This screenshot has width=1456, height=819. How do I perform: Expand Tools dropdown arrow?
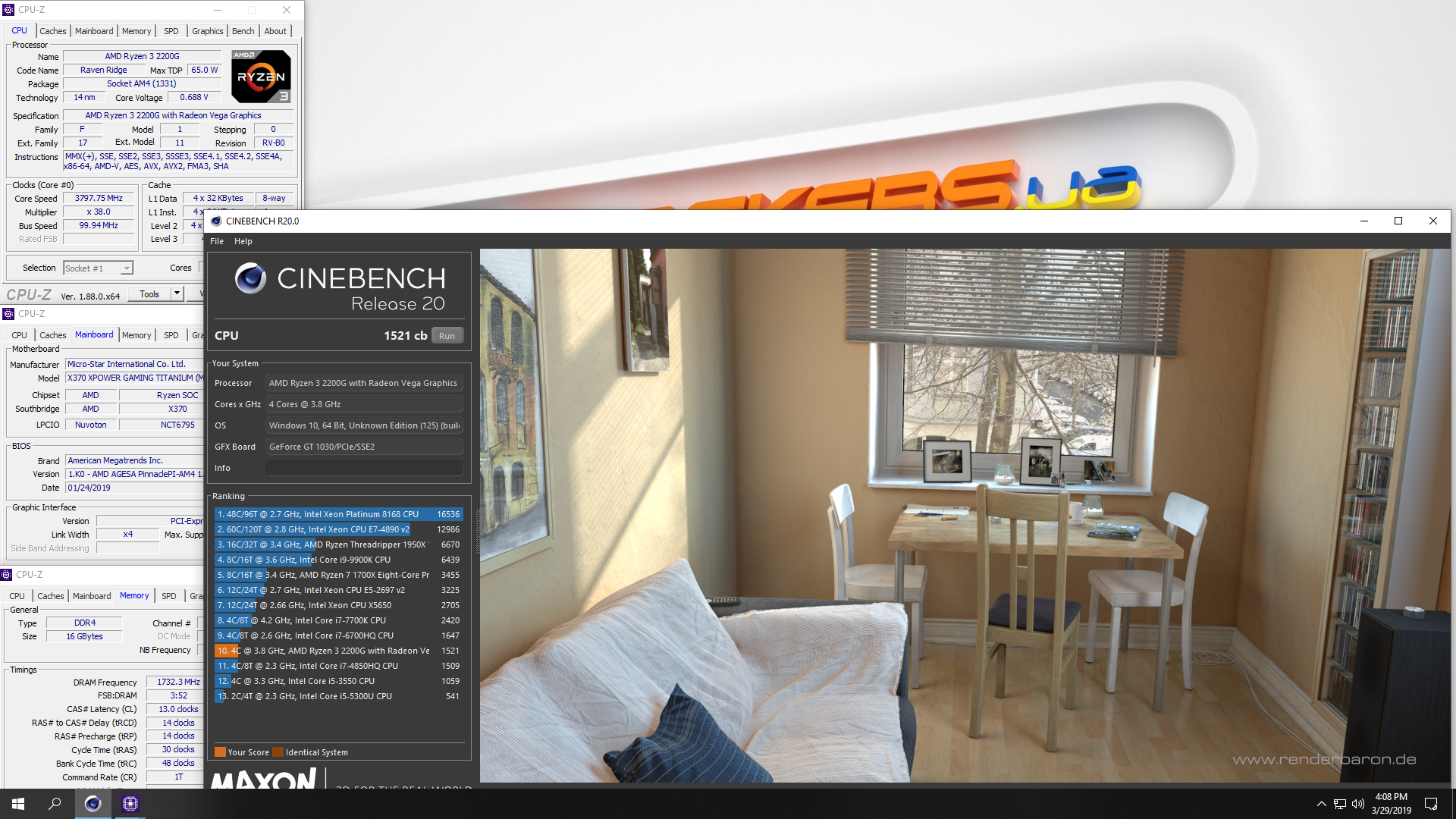point(177,294)
